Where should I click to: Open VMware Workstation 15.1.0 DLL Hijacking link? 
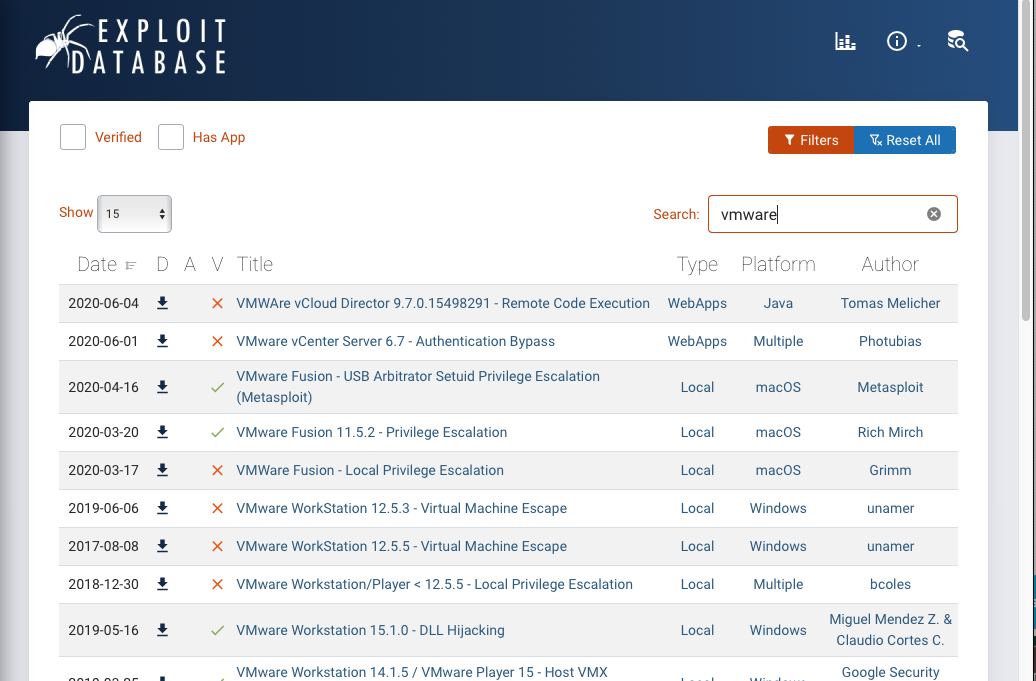click(x=370, y=630)
